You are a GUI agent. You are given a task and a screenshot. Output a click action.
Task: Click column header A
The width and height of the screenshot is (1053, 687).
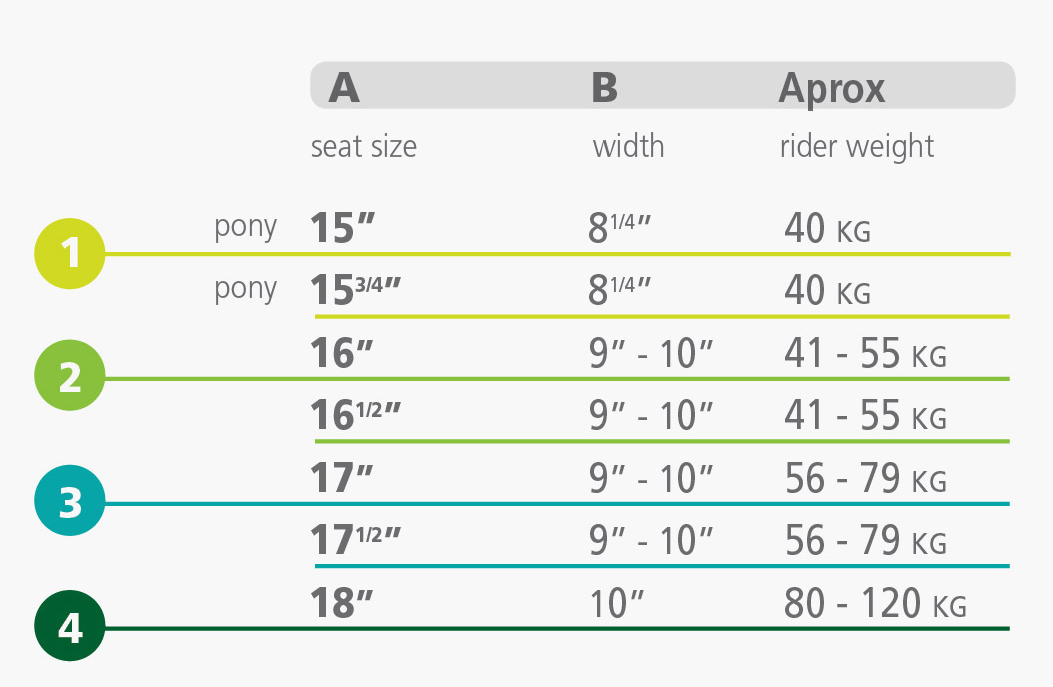[x=344, y=87]
